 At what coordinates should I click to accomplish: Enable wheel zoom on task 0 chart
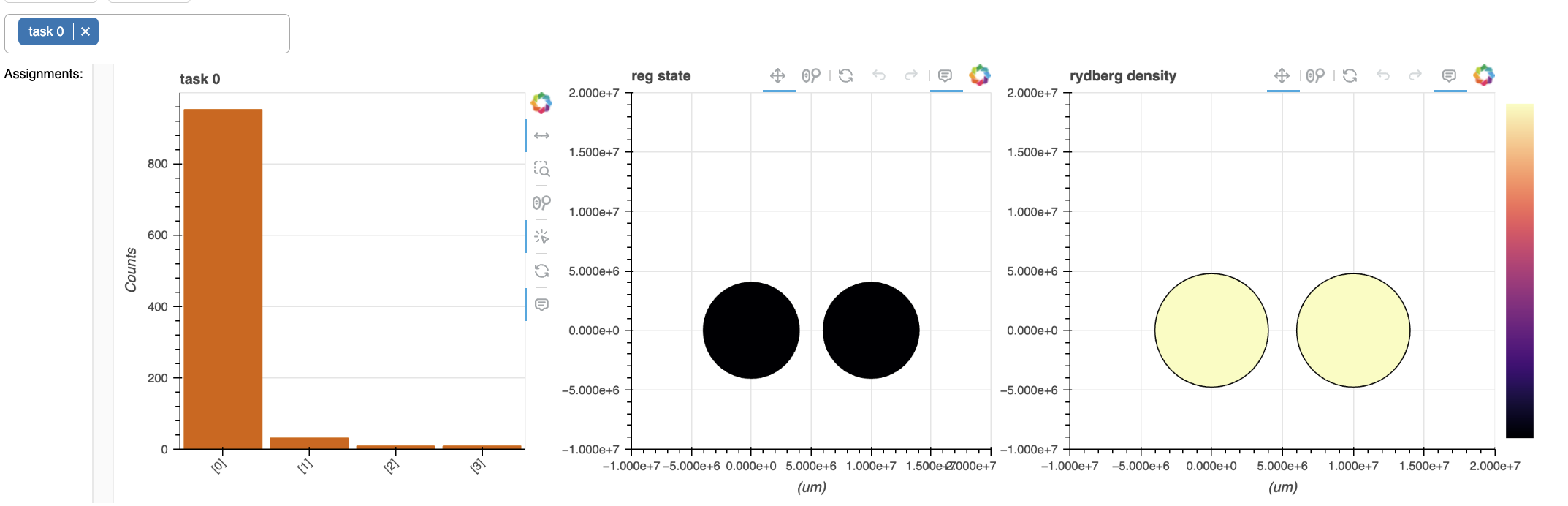click(541, 203)
